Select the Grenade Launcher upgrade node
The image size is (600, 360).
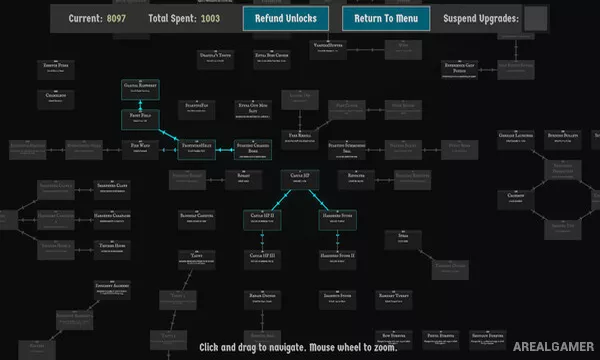(516, 140)
